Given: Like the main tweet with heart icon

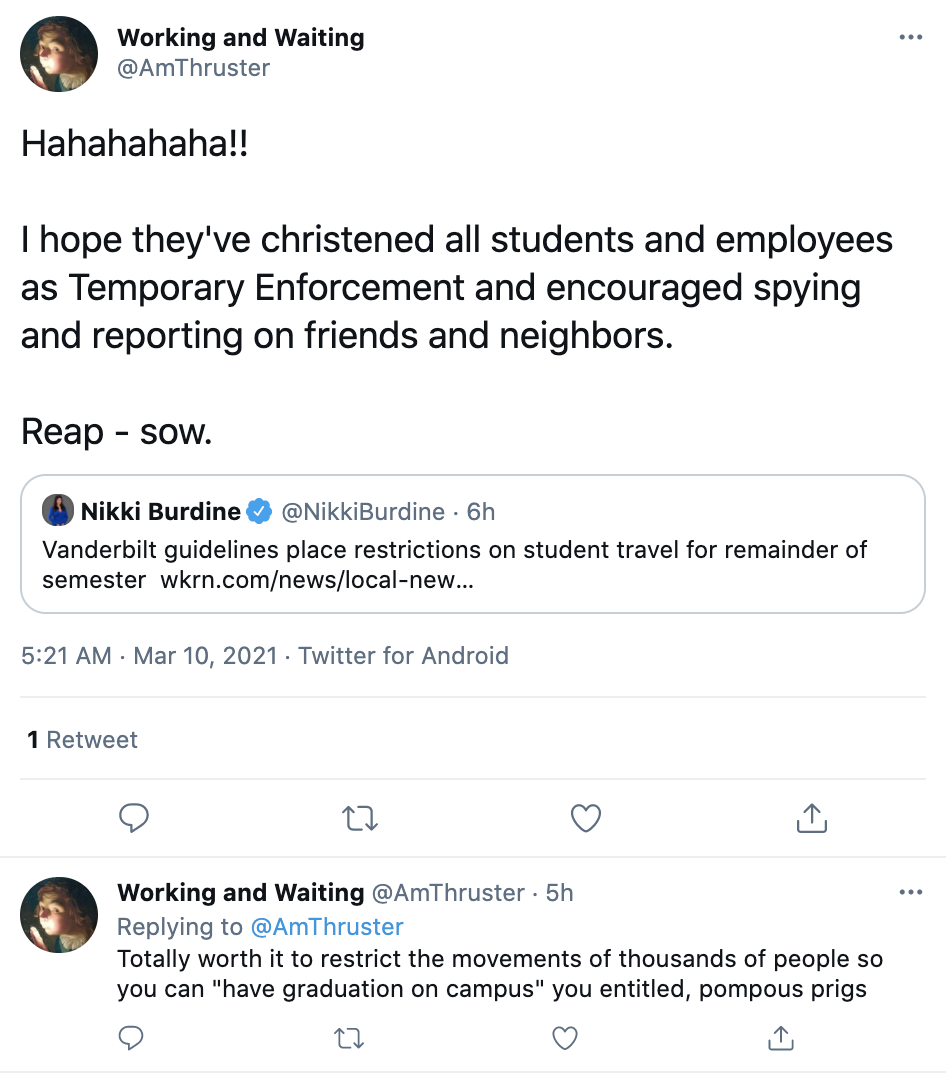Looking at the screenshot, I should click(x=585, y=819).
